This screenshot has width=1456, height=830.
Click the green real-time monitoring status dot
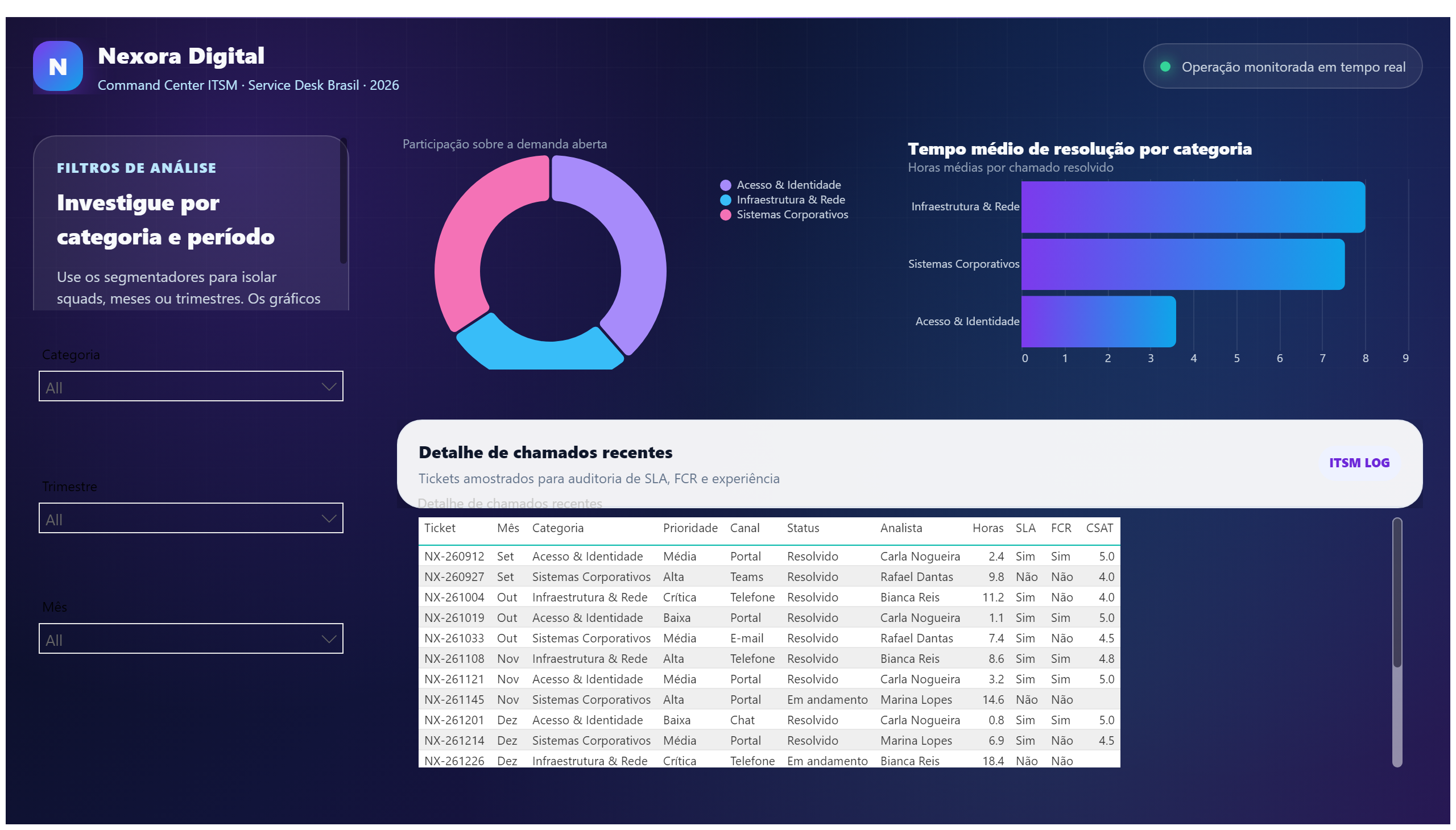1165,67
